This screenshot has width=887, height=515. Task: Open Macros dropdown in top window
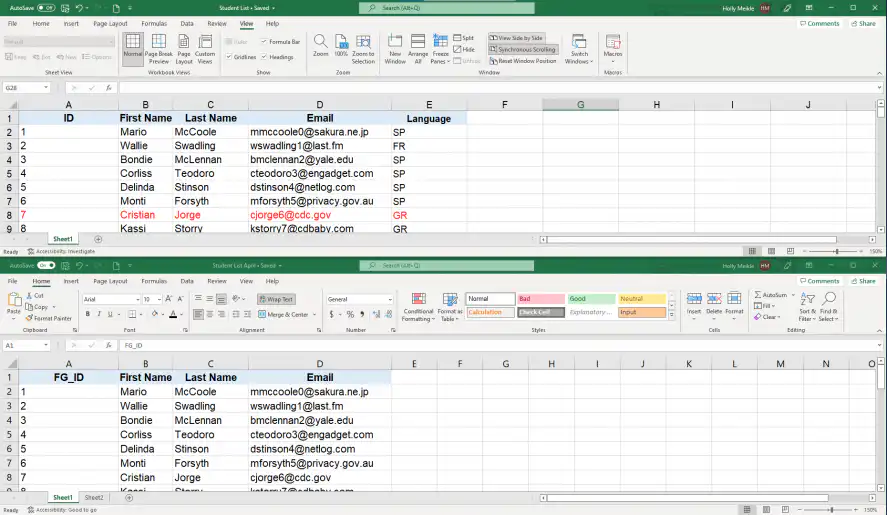[613, 49]
